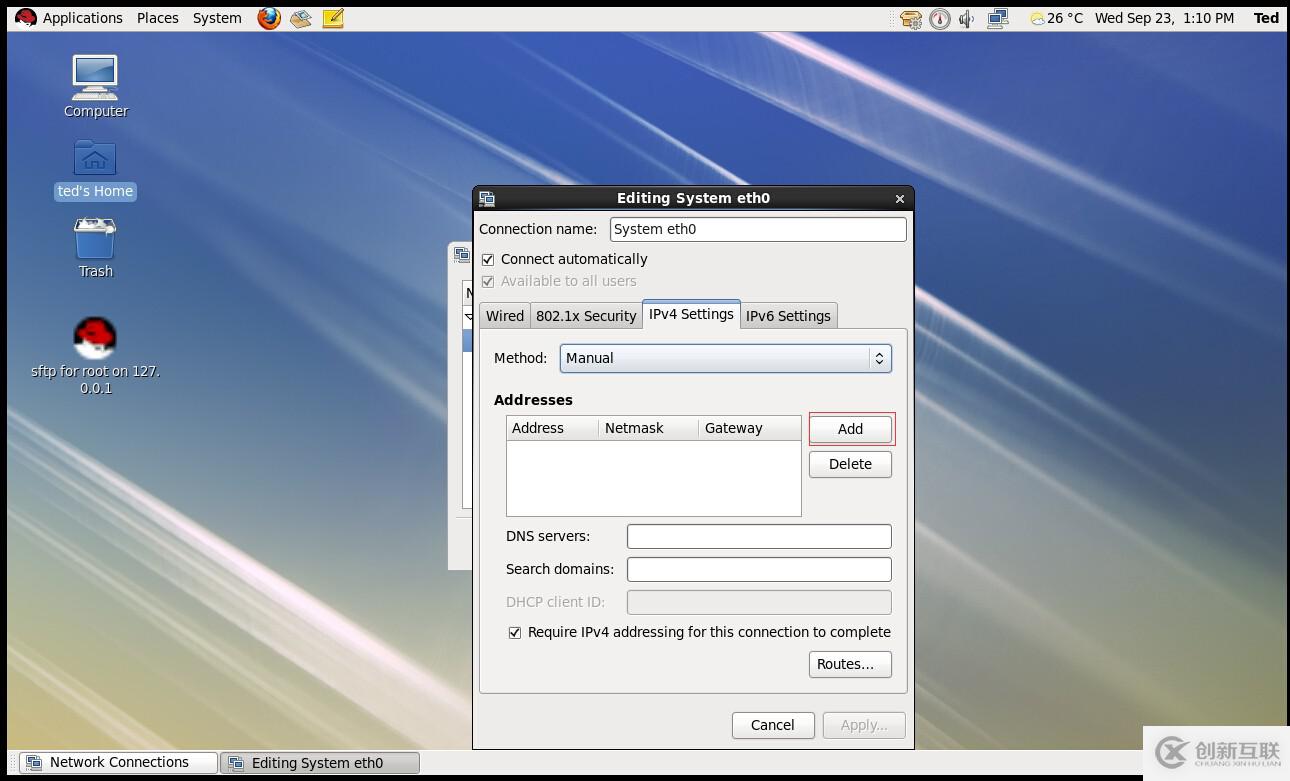Viewport: 1290px width, 781px height.
Task: Open the System menu
Action: 217,18
